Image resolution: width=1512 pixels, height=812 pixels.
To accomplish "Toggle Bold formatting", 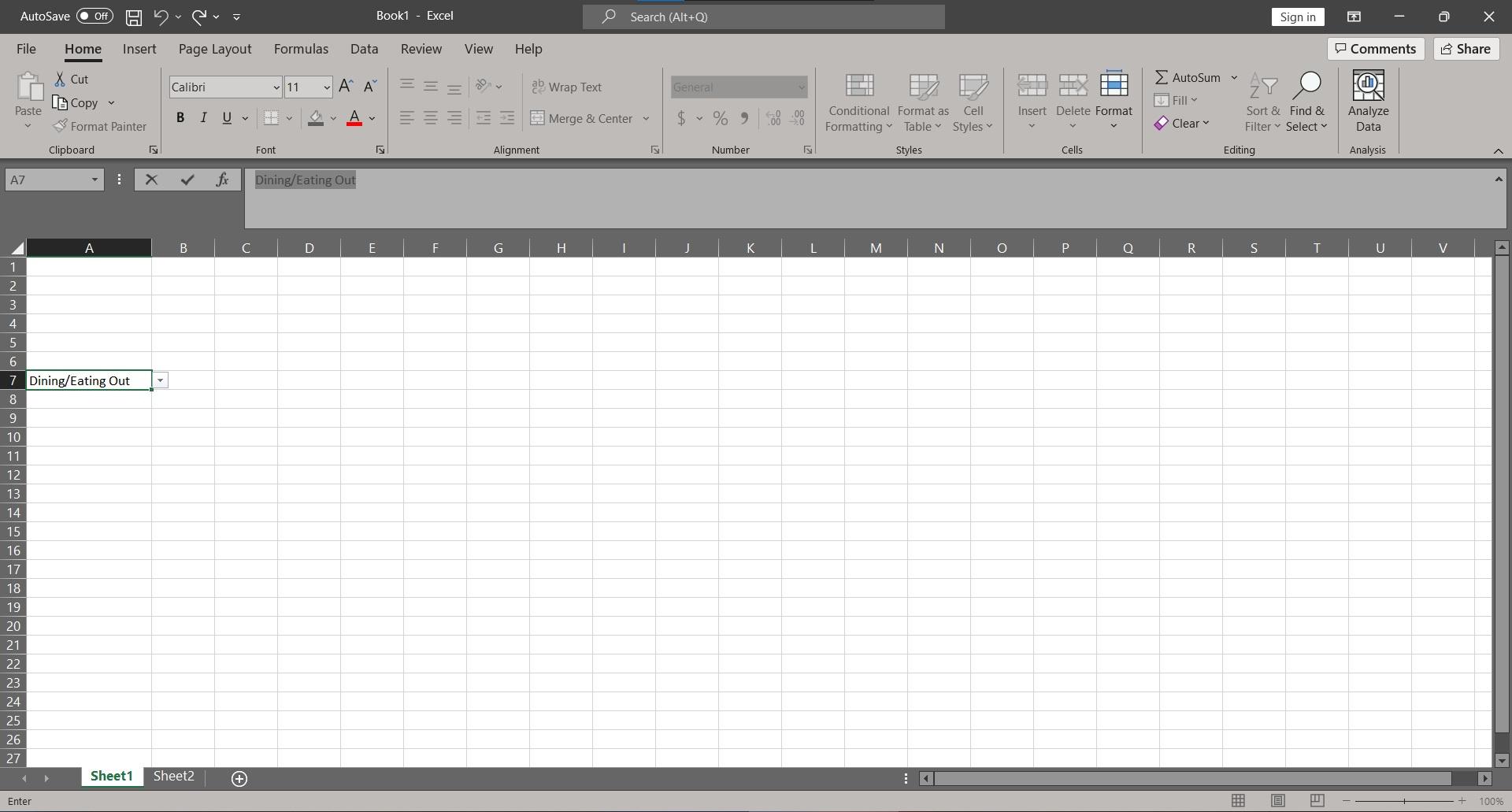I will 180,118.
